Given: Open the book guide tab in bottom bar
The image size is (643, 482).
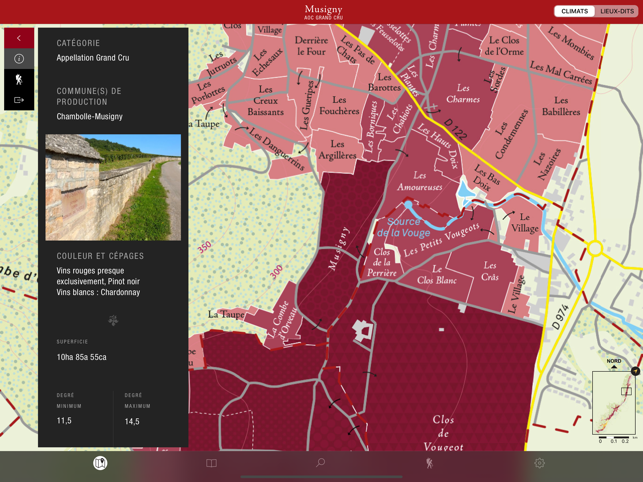Looking at the screenshot, I should pyautogui.click(x=211, y=463).
